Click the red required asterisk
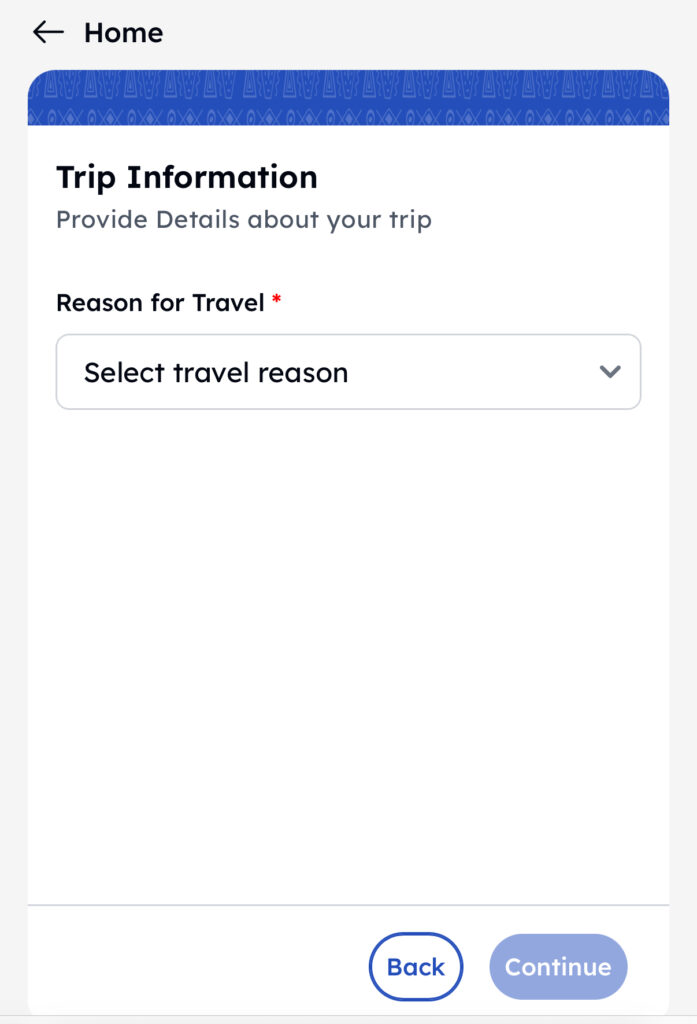 pos(277,301)
